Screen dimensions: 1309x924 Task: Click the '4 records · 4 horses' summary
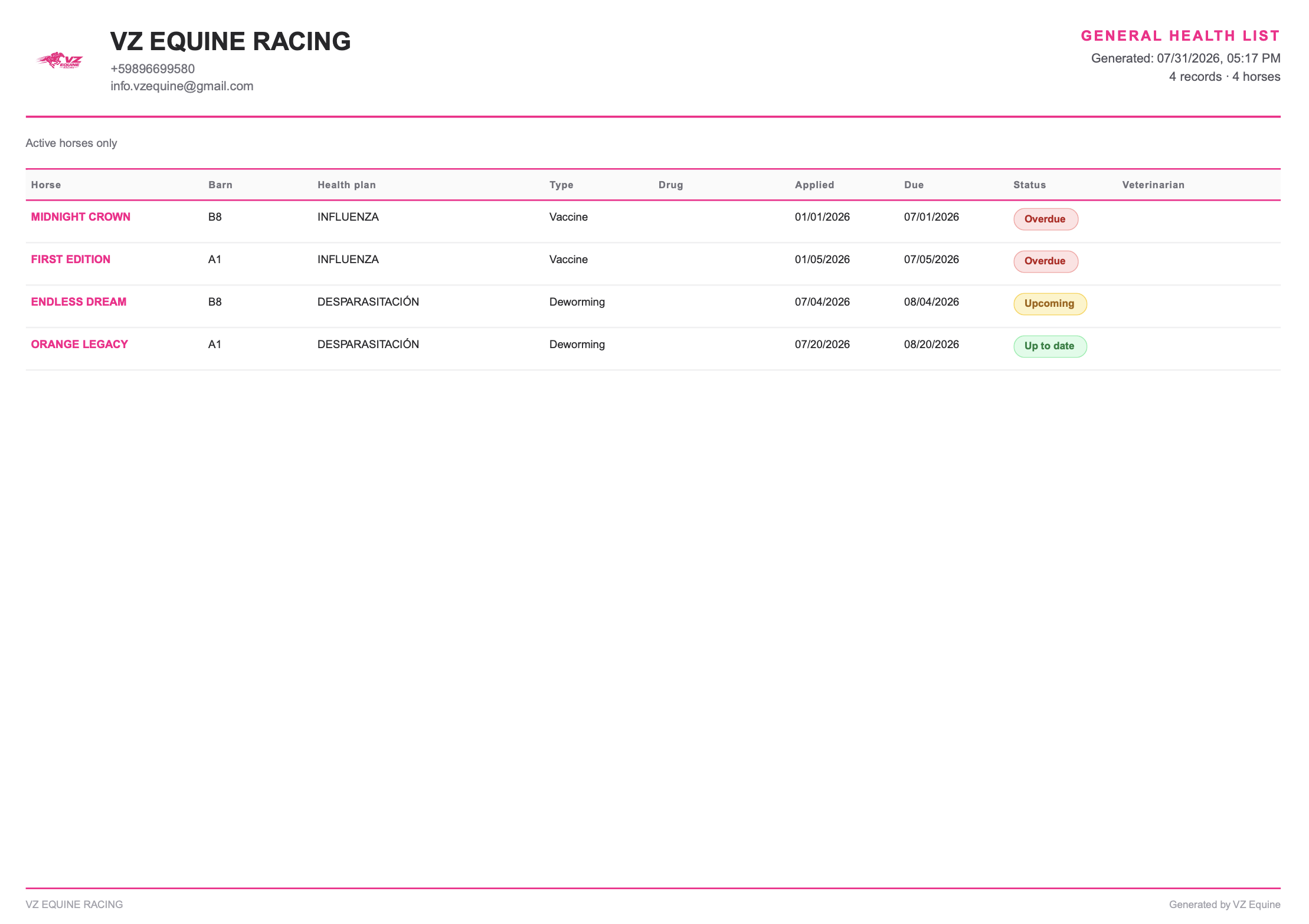(1225, 77)
